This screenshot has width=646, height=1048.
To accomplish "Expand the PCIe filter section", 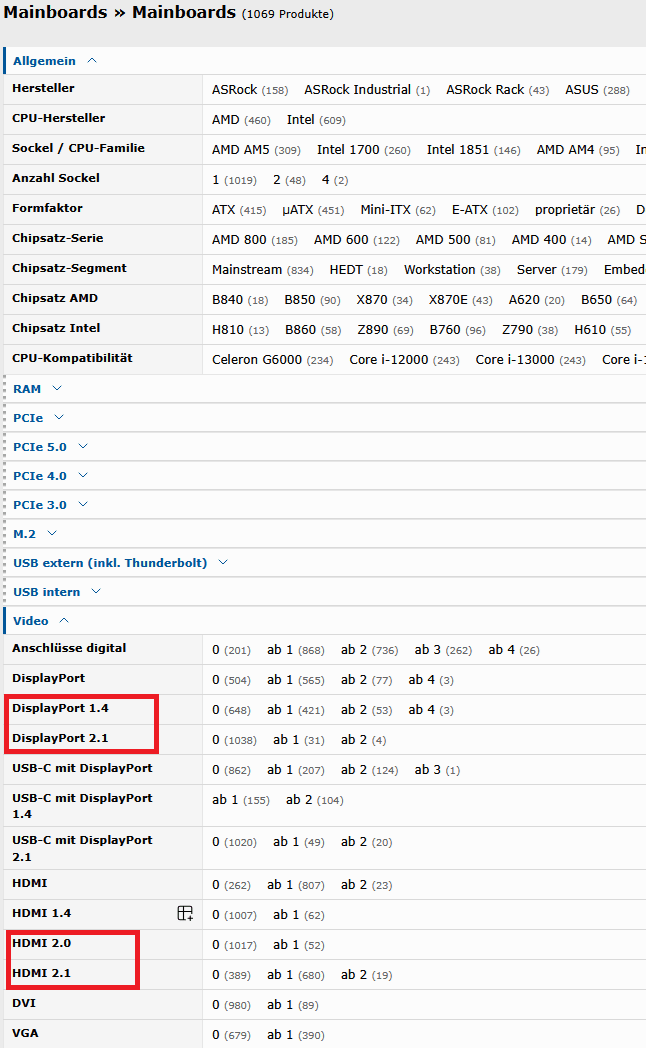I will [38, 418].
